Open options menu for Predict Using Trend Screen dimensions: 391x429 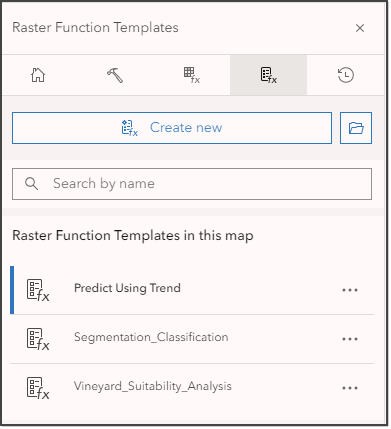[x=350, y=290]
